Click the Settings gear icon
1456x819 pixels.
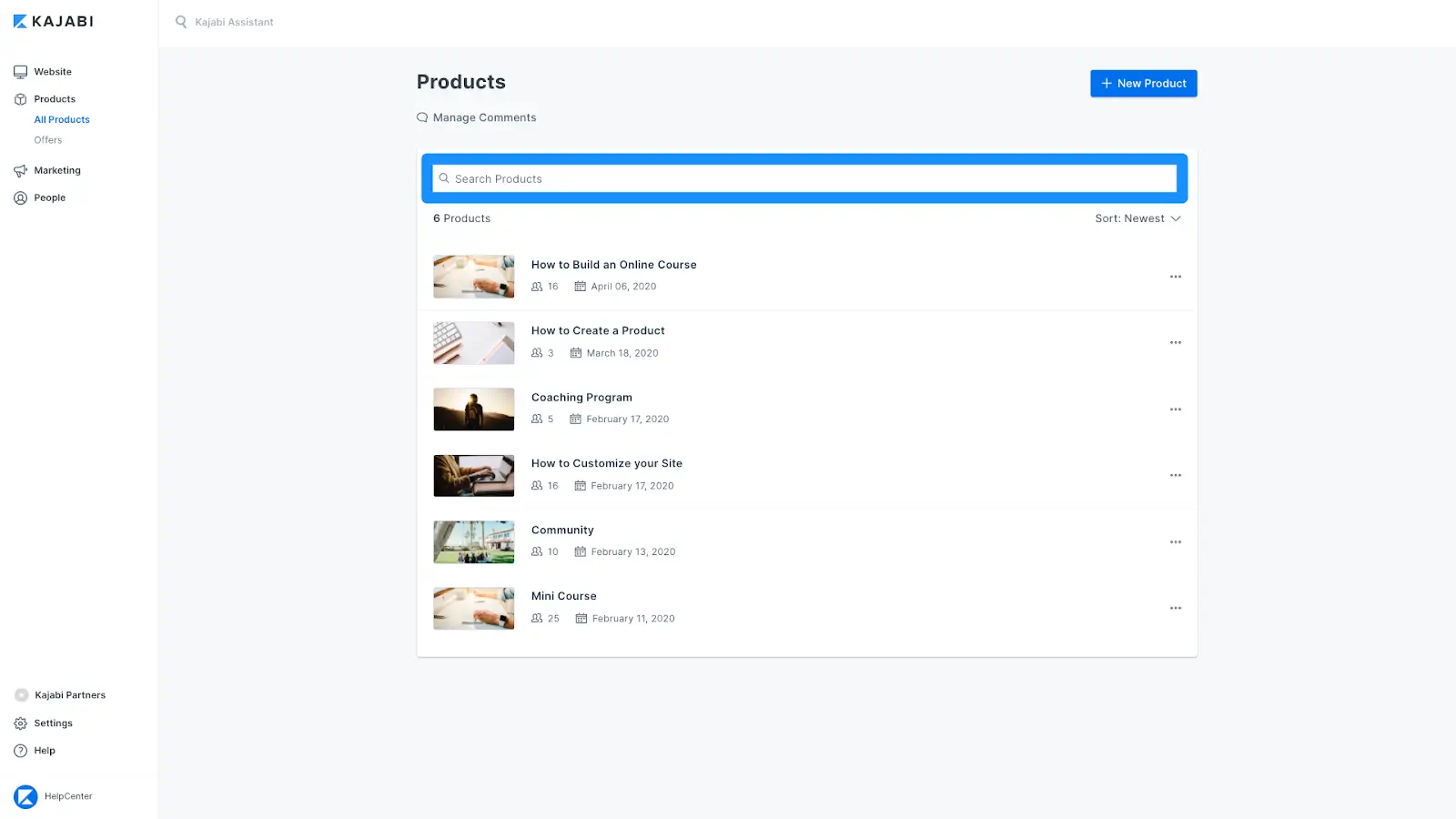[21, 723]
